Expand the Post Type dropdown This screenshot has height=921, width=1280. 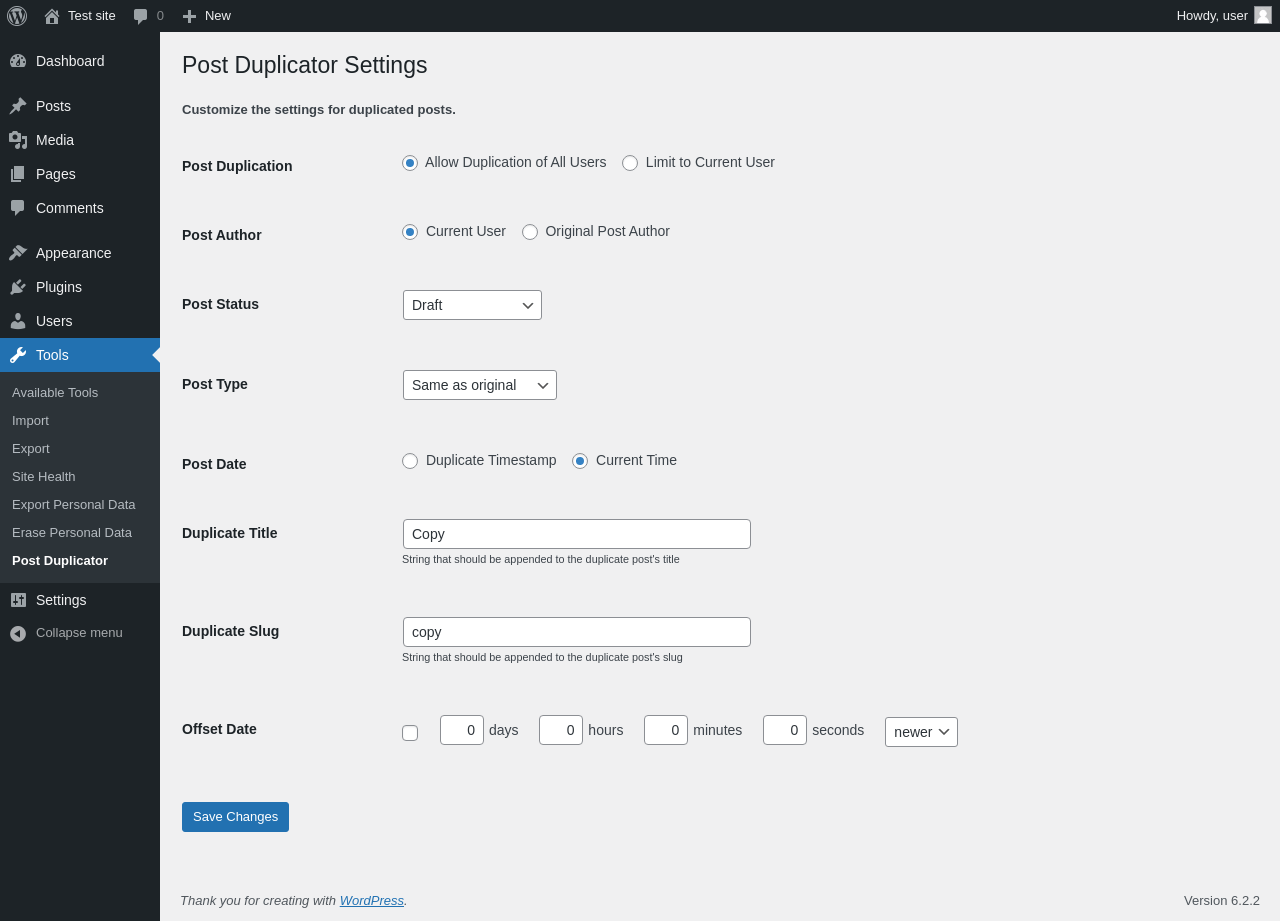[479, 385]
